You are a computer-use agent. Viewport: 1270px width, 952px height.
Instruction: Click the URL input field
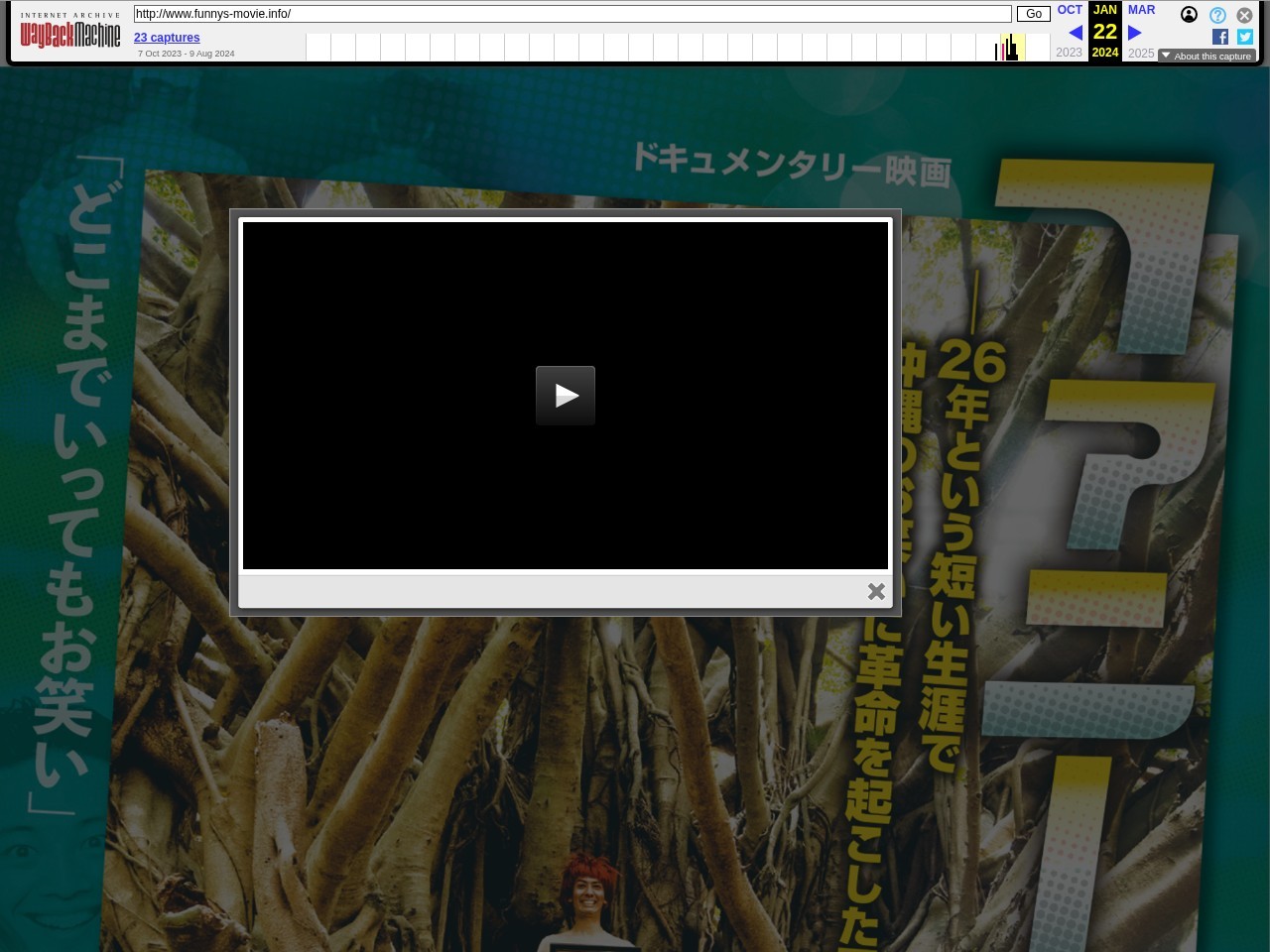point(571,14)
